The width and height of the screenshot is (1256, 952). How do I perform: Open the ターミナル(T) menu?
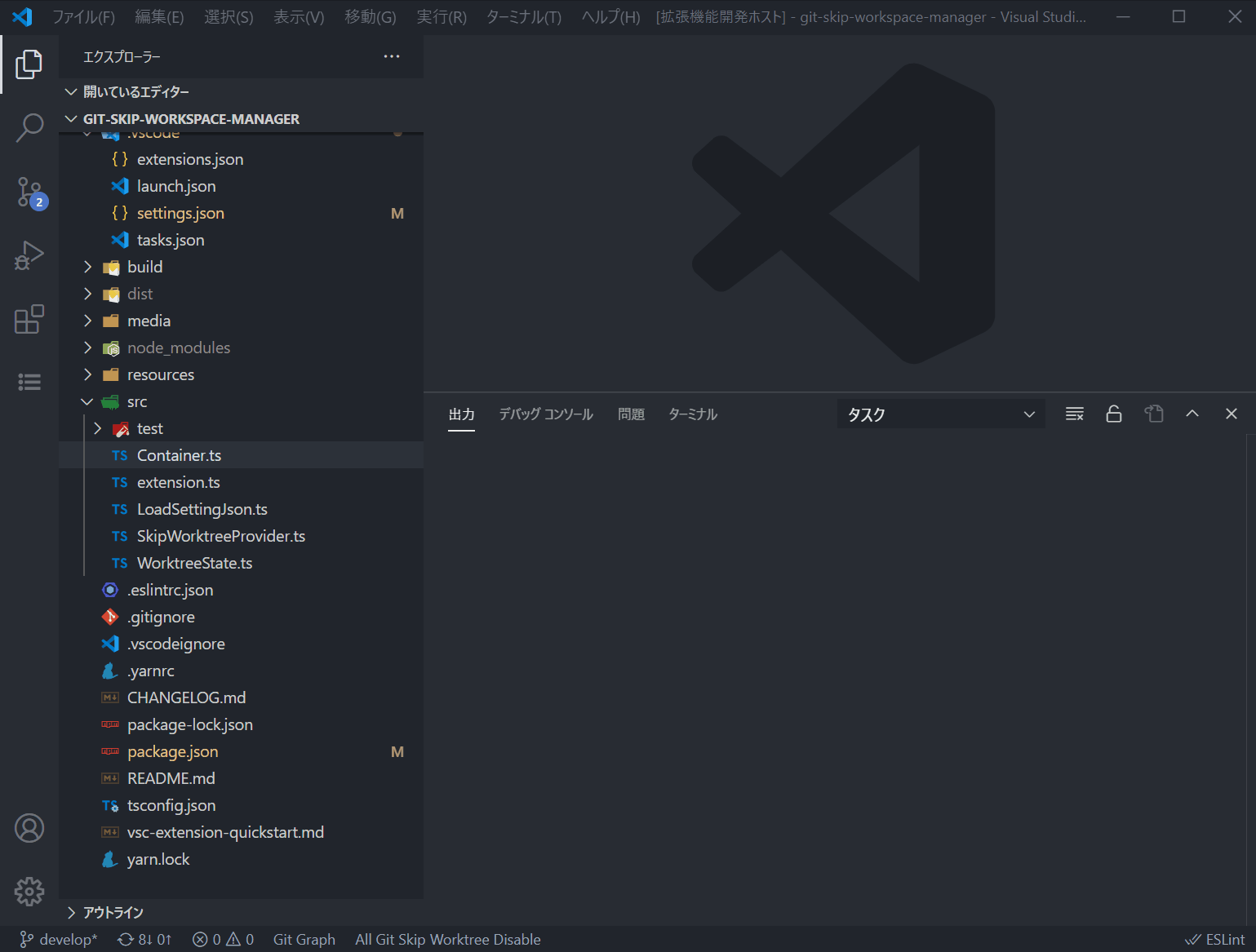[524, 17]
